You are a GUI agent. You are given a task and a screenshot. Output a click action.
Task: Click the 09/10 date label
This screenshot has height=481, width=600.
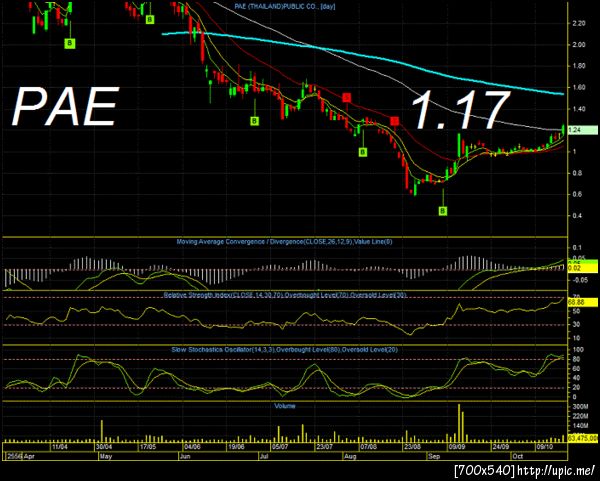(x=545, y=447)
